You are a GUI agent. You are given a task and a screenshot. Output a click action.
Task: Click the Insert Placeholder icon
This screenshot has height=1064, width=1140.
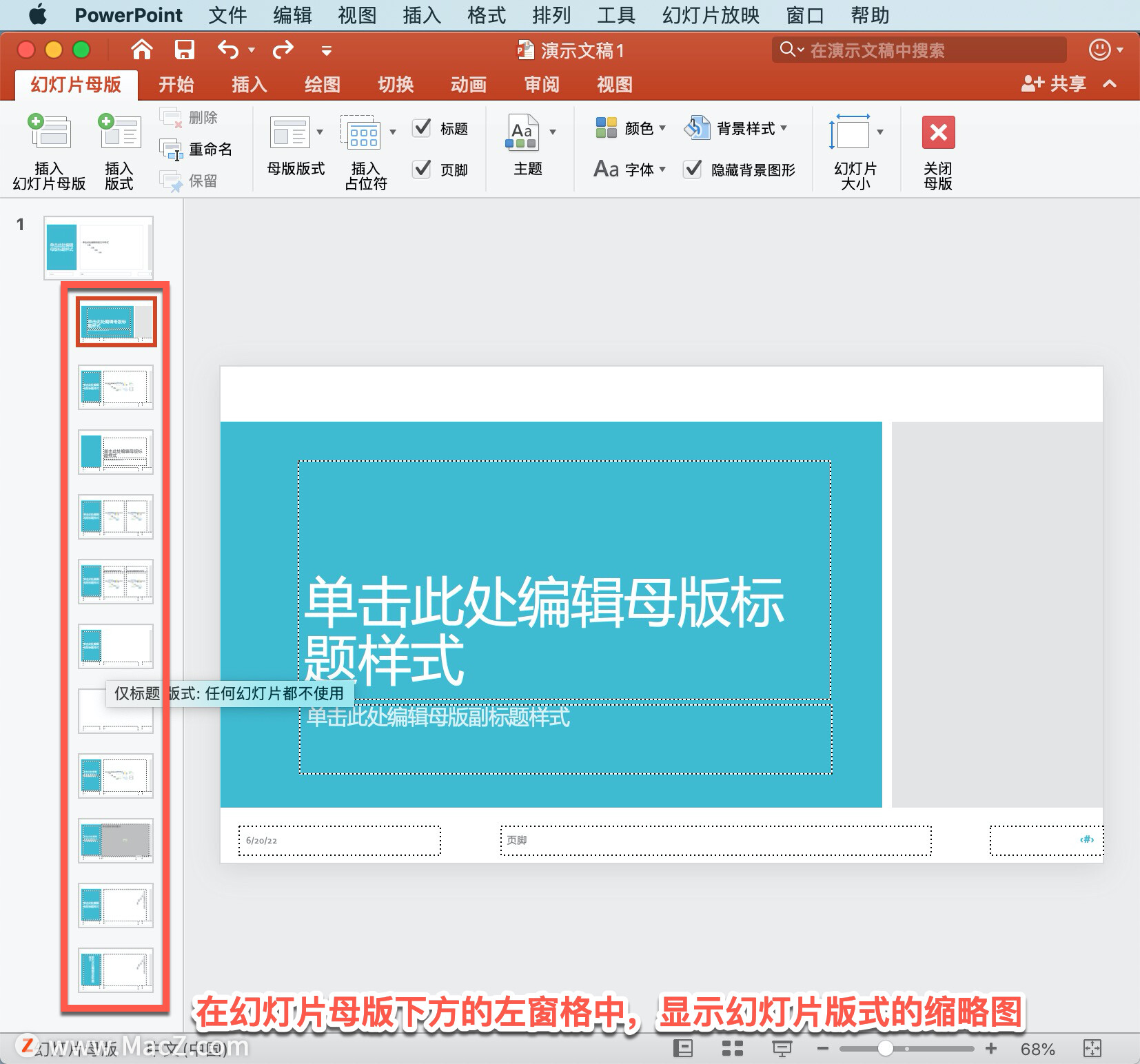pos(360,132)
